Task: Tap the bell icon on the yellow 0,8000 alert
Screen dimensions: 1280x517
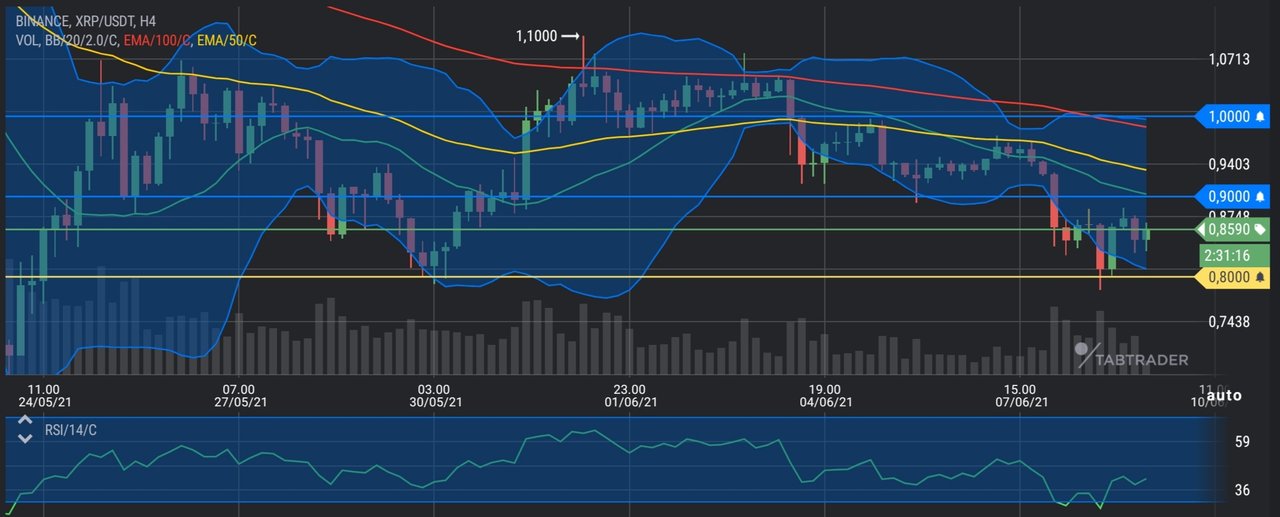Action: [x=1260, y=277]
